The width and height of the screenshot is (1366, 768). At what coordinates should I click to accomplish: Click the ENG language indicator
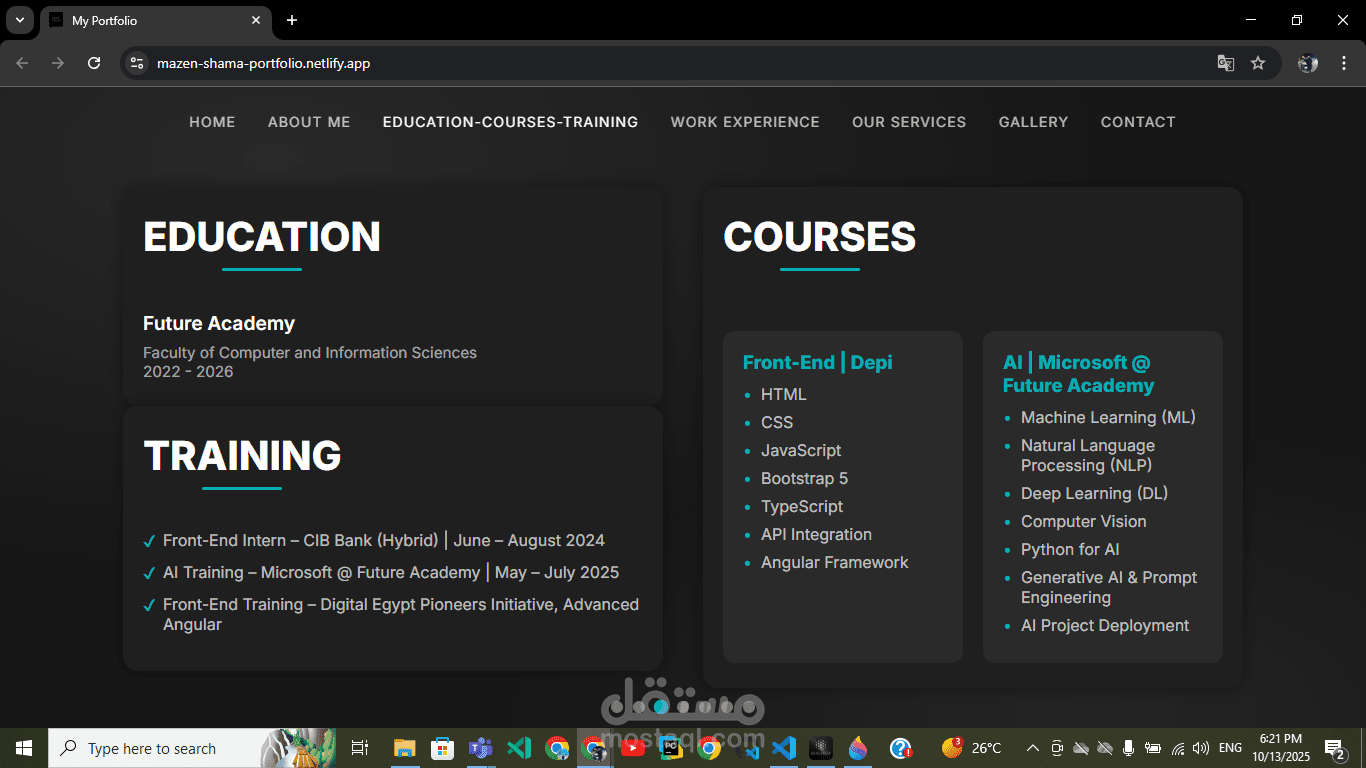(1231, 748)
